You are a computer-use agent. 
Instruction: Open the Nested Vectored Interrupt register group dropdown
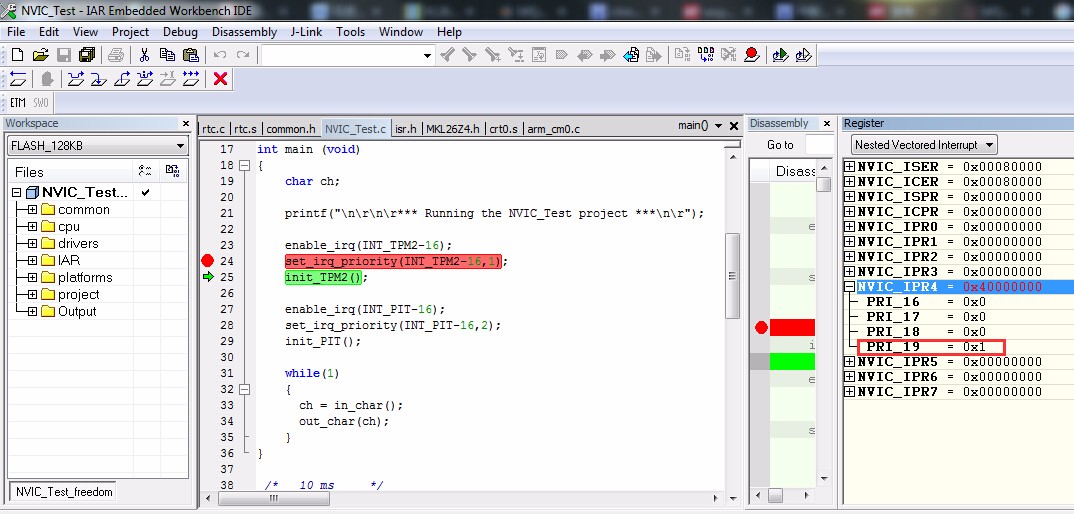point(988,145)
